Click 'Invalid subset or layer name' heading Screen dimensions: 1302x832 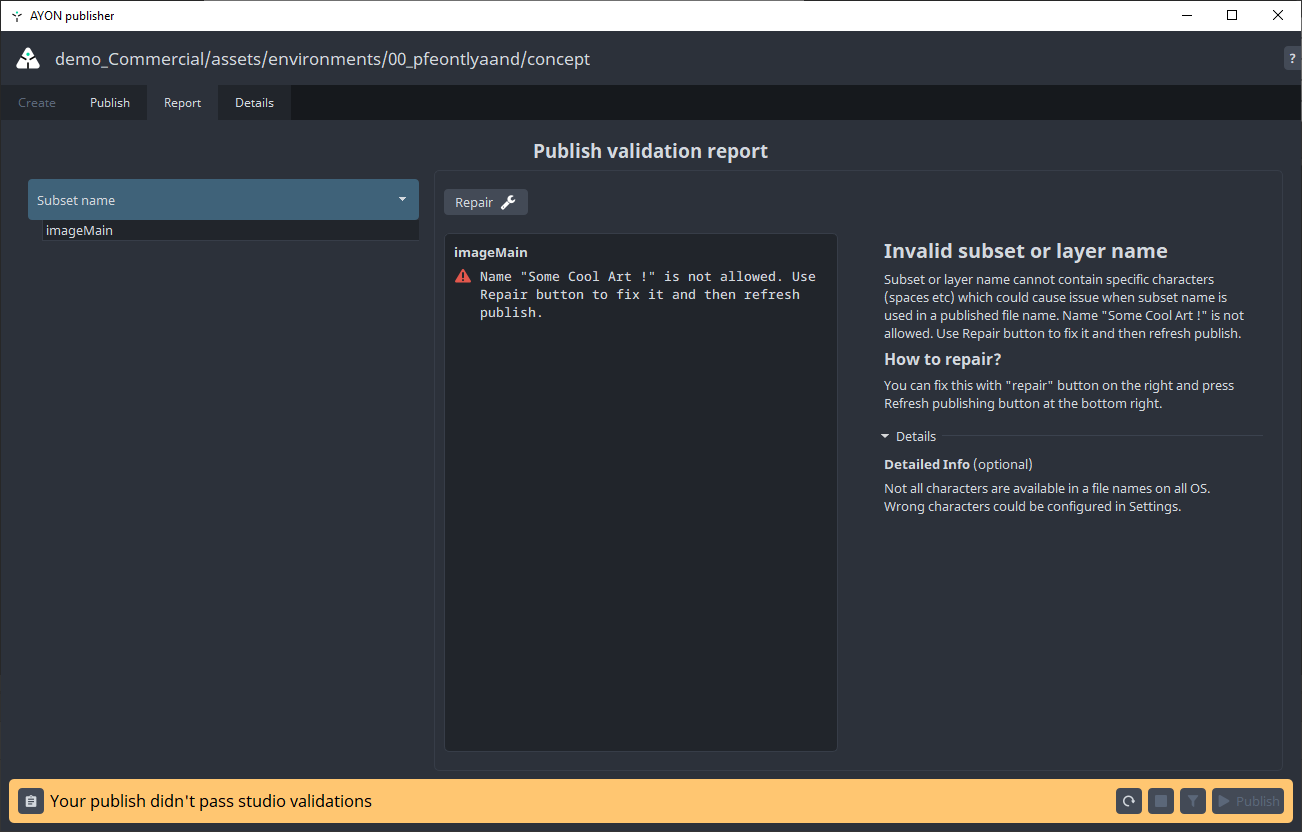(x=1026, y=251)
